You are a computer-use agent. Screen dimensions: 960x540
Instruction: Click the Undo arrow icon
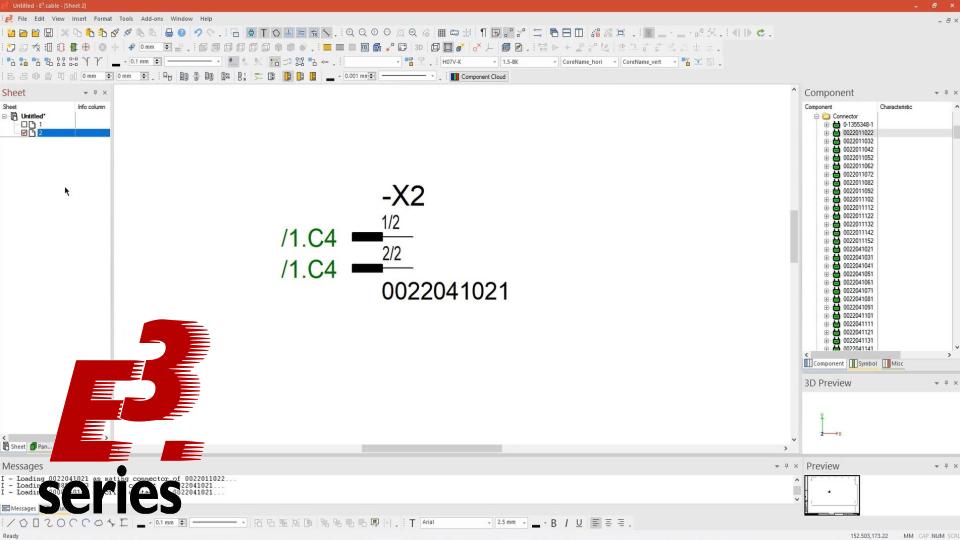pos(198,32)
